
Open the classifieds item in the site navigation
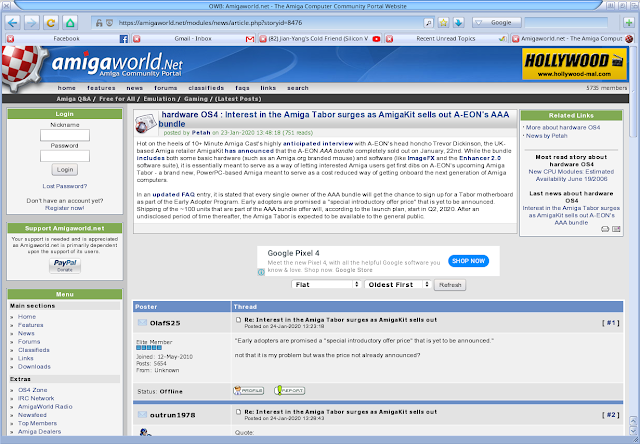pyautogui.click(x=206, y=88)
